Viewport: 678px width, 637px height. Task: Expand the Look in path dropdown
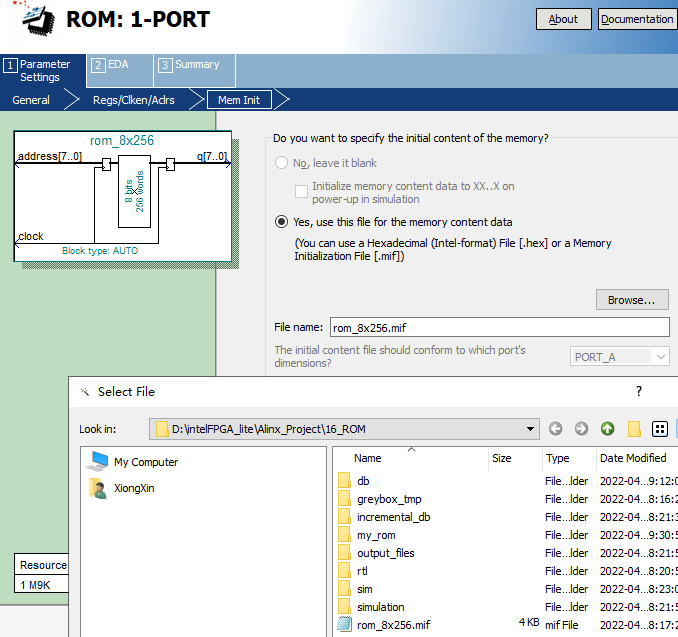tap(530, 429)
